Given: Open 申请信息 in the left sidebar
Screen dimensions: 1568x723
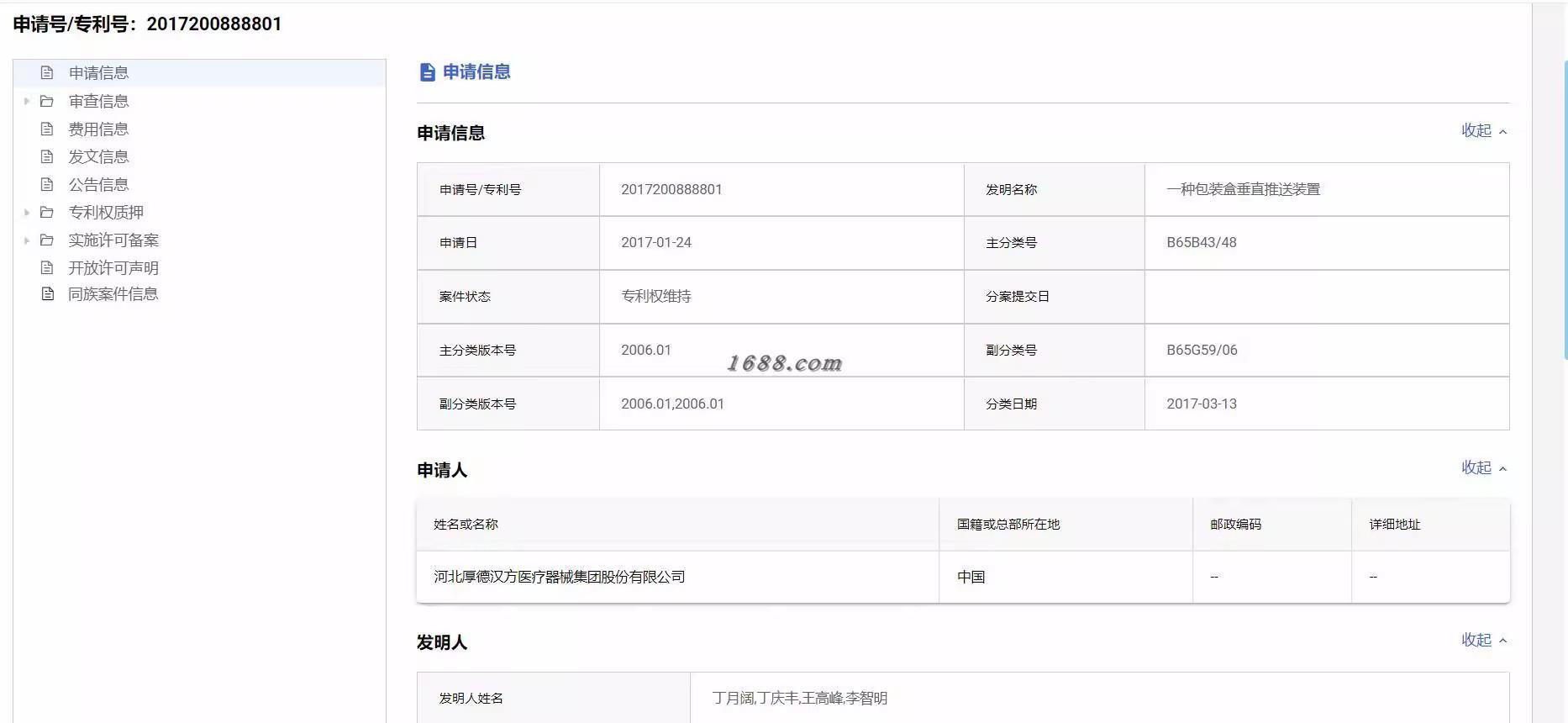Looking at the screenshot, I should tap(98, 73).
